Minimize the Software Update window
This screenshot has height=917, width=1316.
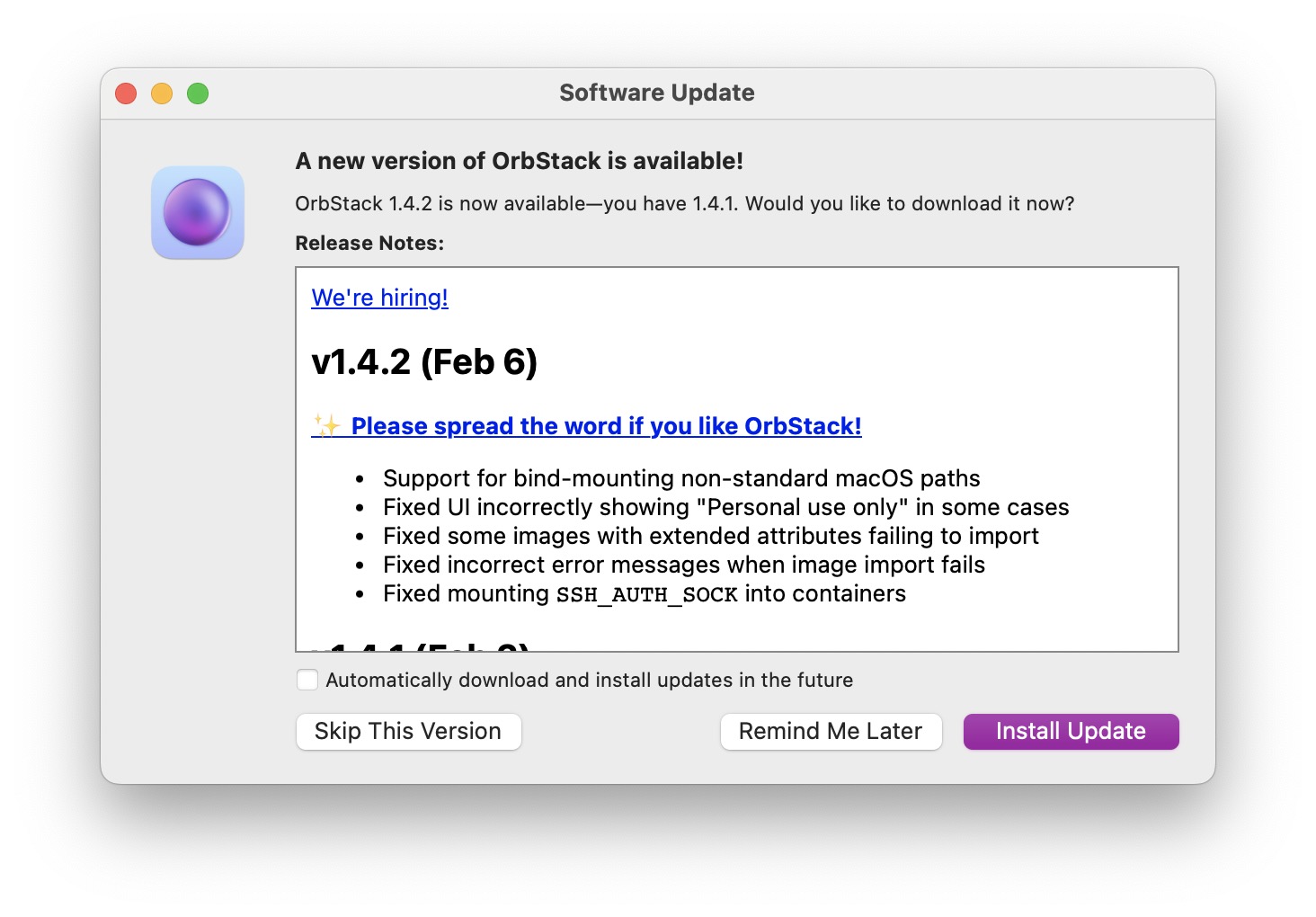tap(162, 93)
